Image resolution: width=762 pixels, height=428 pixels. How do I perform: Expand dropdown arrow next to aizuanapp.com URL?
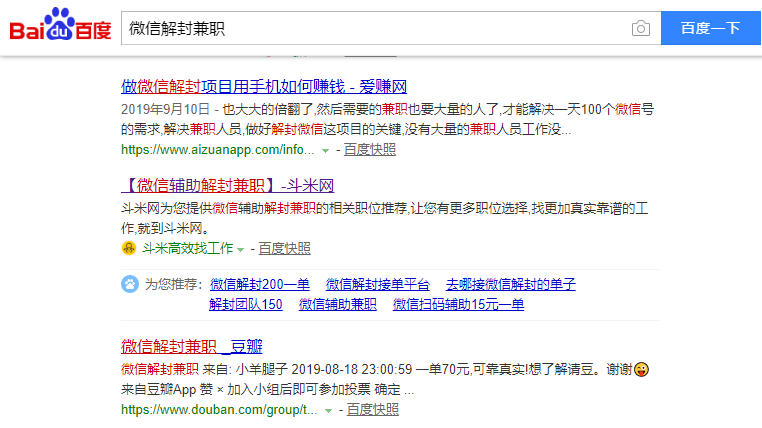[x=326, y=151]
